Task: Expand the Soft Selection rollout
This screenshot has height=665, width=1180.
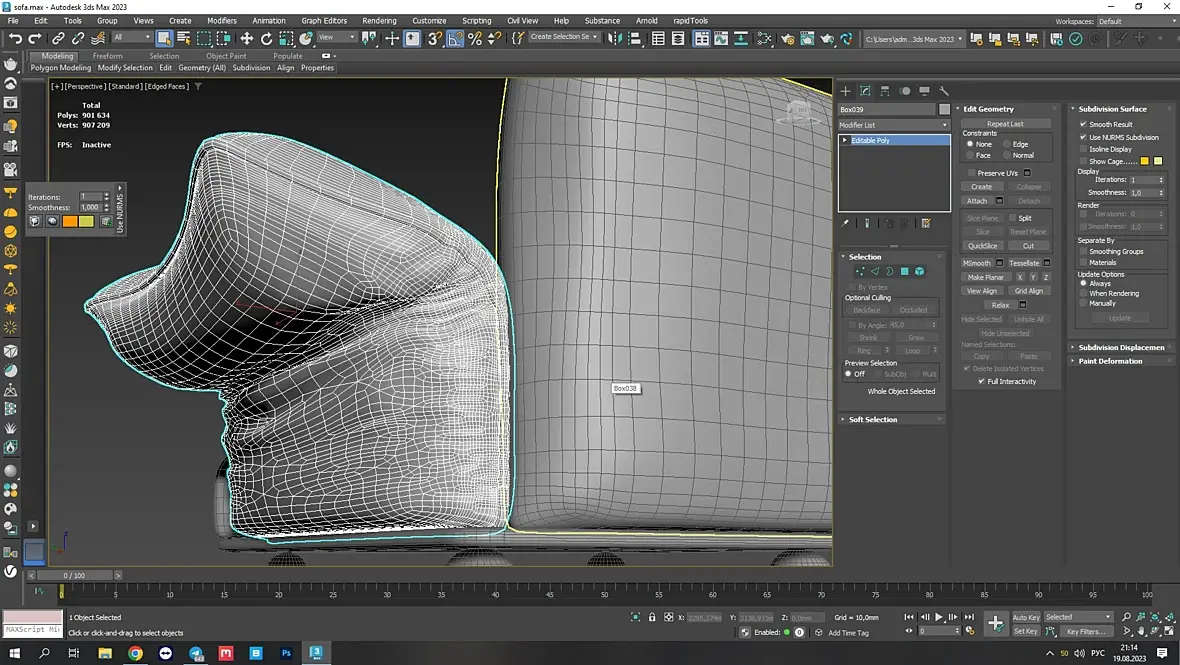Action: [x=873, y=420]
